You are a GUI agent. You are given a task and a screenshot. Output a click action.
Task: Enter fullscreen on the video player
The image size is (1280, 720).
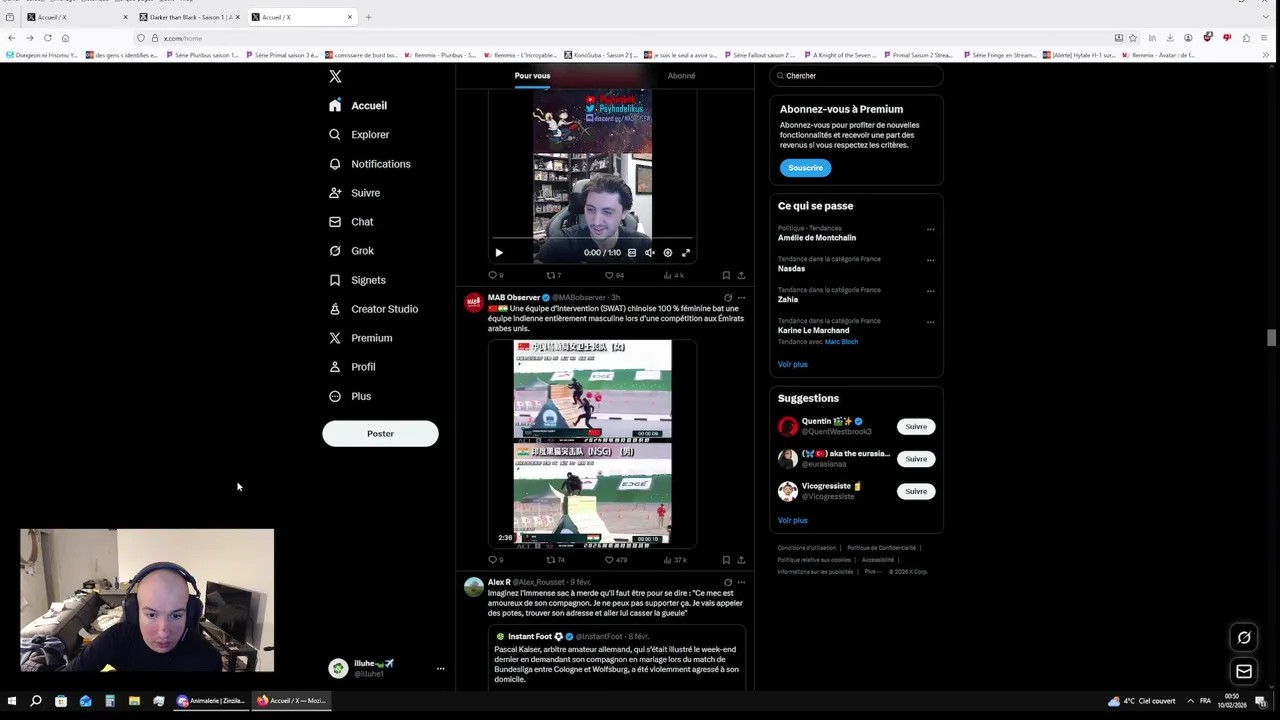tap(686, 253)
